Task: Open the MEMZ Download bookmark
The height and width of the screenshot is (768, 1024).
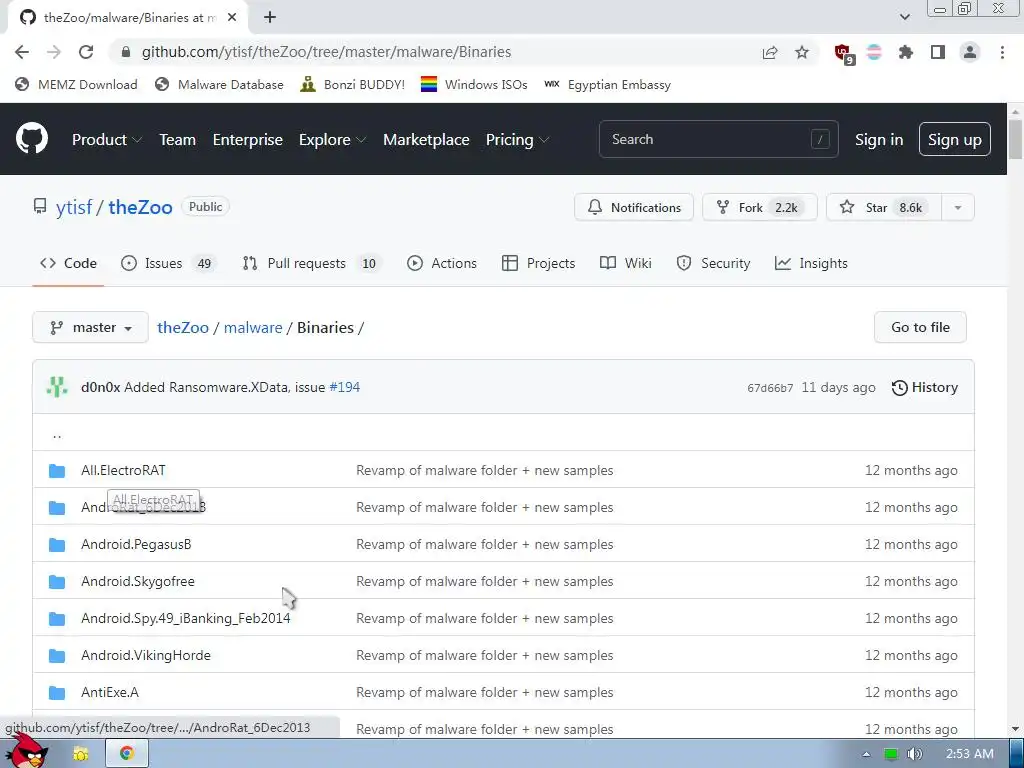Action: coord(76,84)
